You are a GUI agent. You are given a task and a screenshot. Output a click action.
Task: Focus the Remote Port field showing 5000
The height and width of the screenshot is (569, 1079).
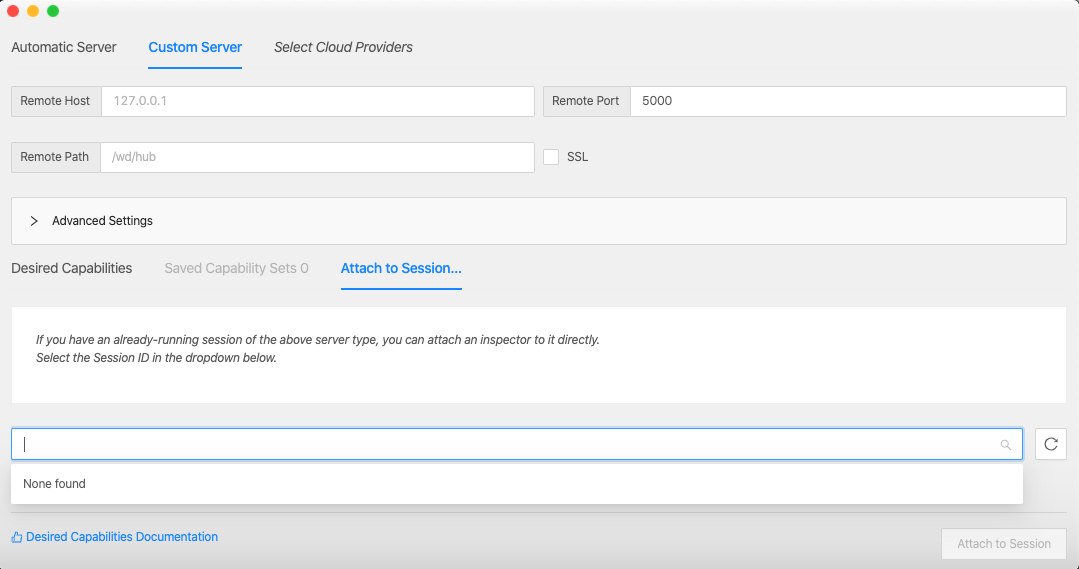tap(848, 101)
